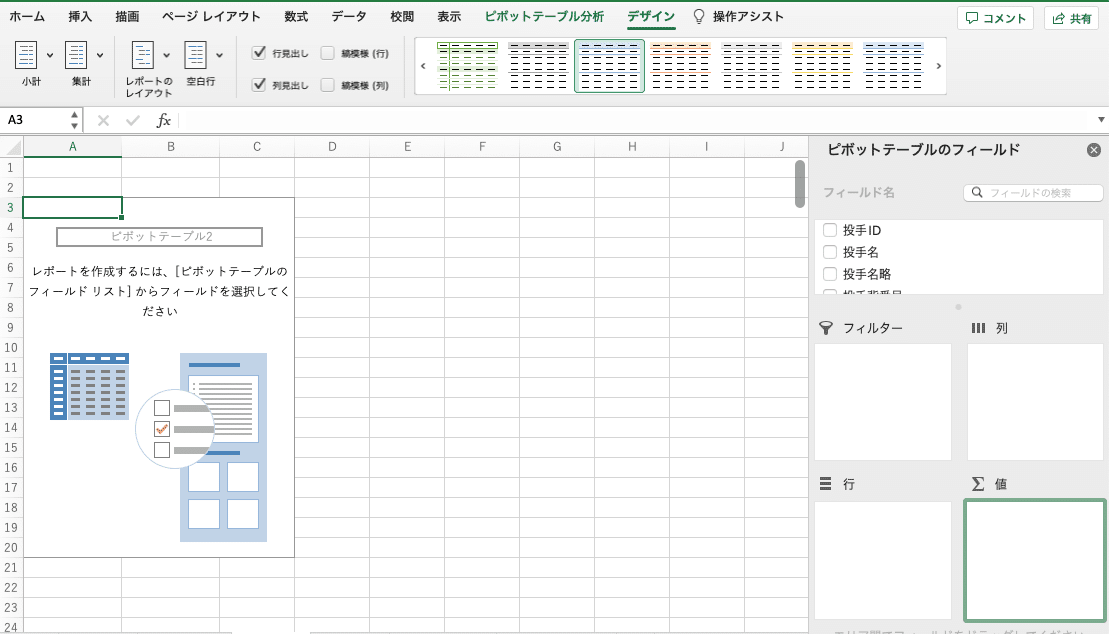This screenshot has width=1109, height=634.
Task: Expand the レポートのレイアウト dropdown arrow
Action: coord(166,55)
